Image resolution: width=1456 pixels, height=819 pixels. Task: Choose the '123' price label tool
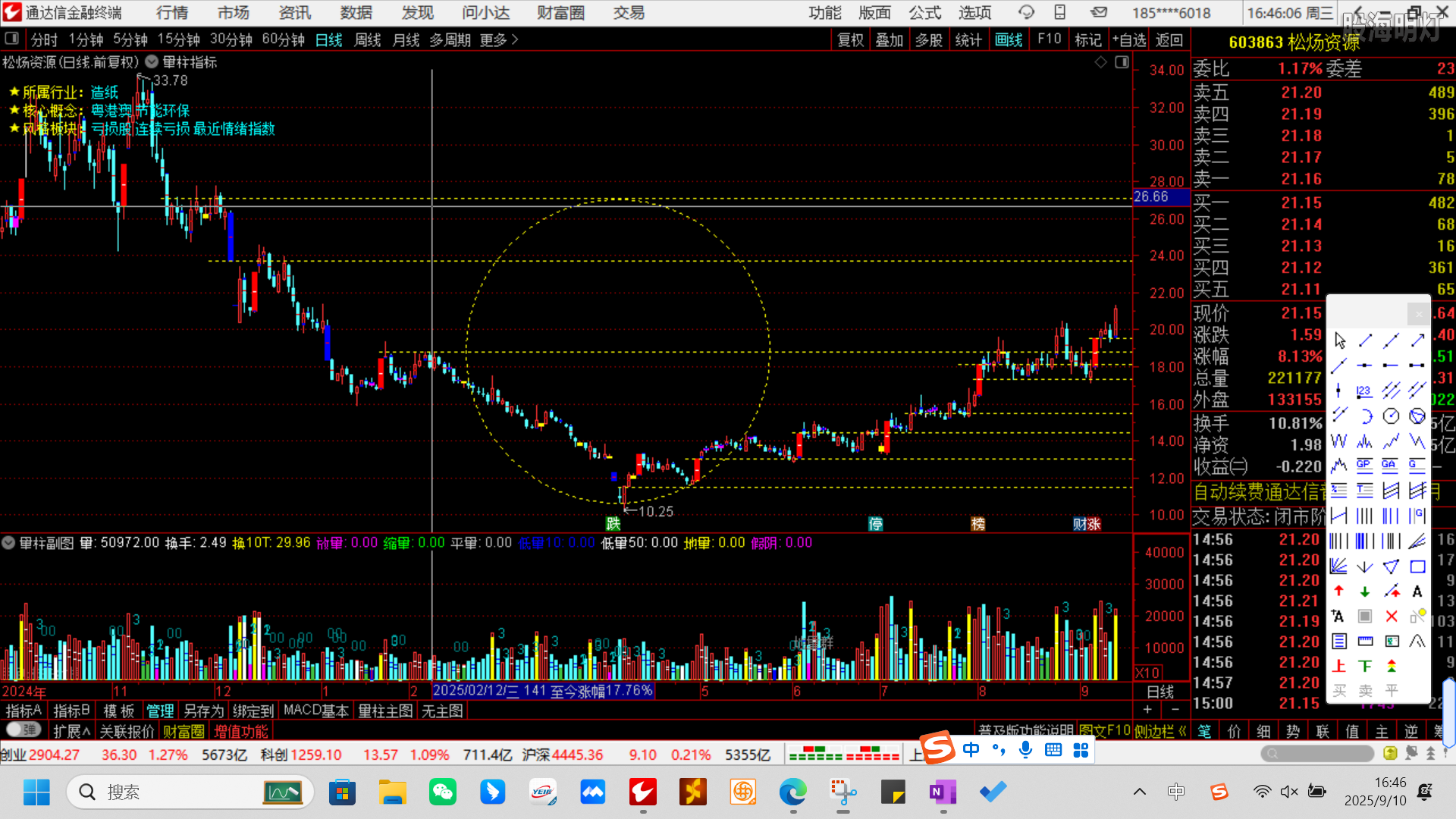point(1365,391)
